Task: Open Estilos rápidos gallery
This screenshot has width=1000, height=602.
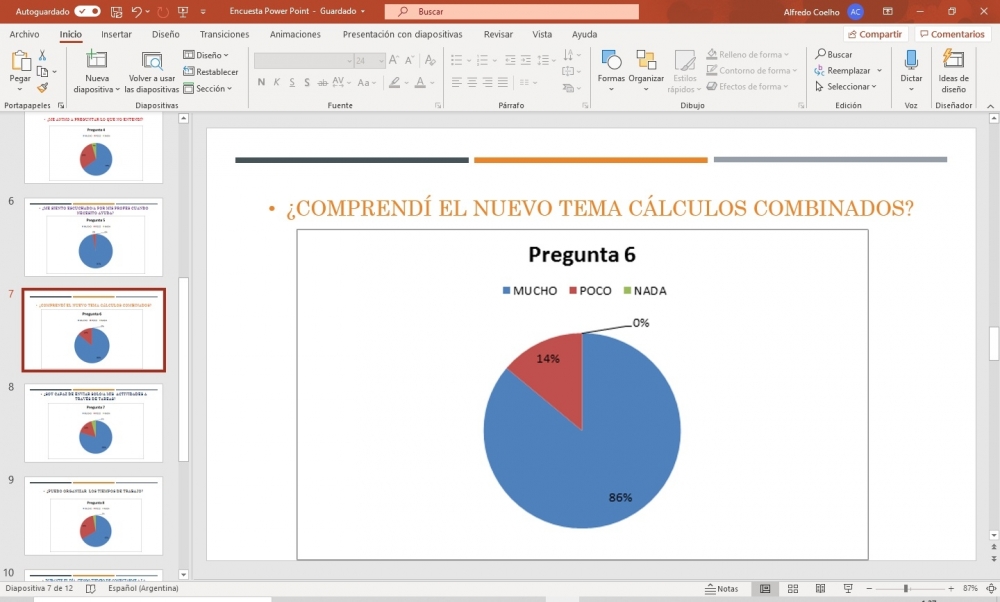Action: [x=684, y=71]
